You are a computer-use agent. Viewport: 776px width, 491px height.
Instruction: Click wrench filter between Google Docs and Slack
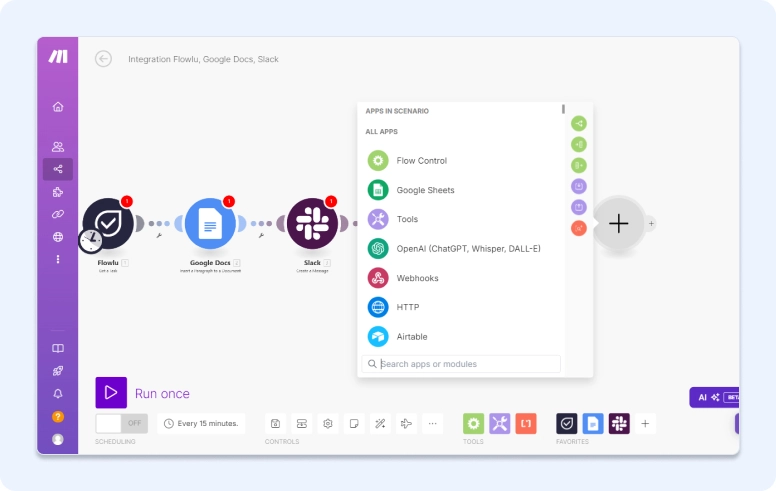pyautogui.click(x=261, y=236)
